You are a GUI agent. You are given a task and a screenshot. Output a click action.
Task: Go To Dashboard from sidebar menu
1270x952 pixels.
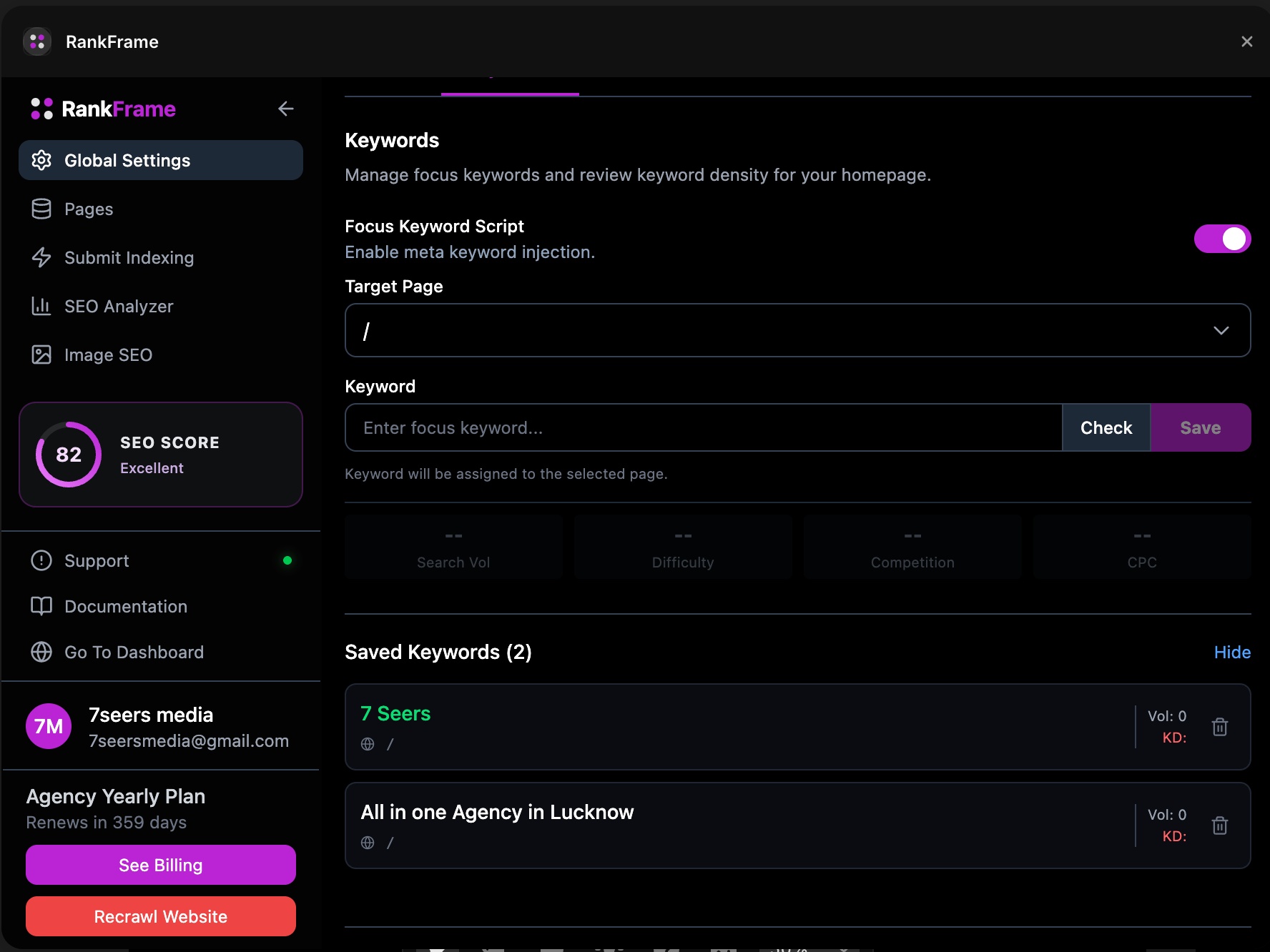point(134,652)
